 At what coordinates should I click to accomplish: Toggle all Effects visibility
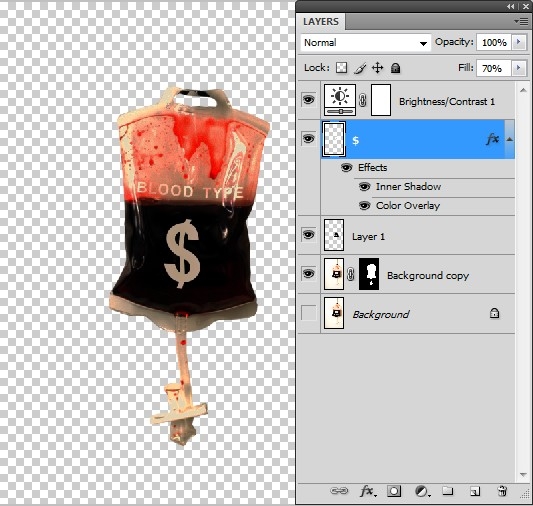point(346,168)
